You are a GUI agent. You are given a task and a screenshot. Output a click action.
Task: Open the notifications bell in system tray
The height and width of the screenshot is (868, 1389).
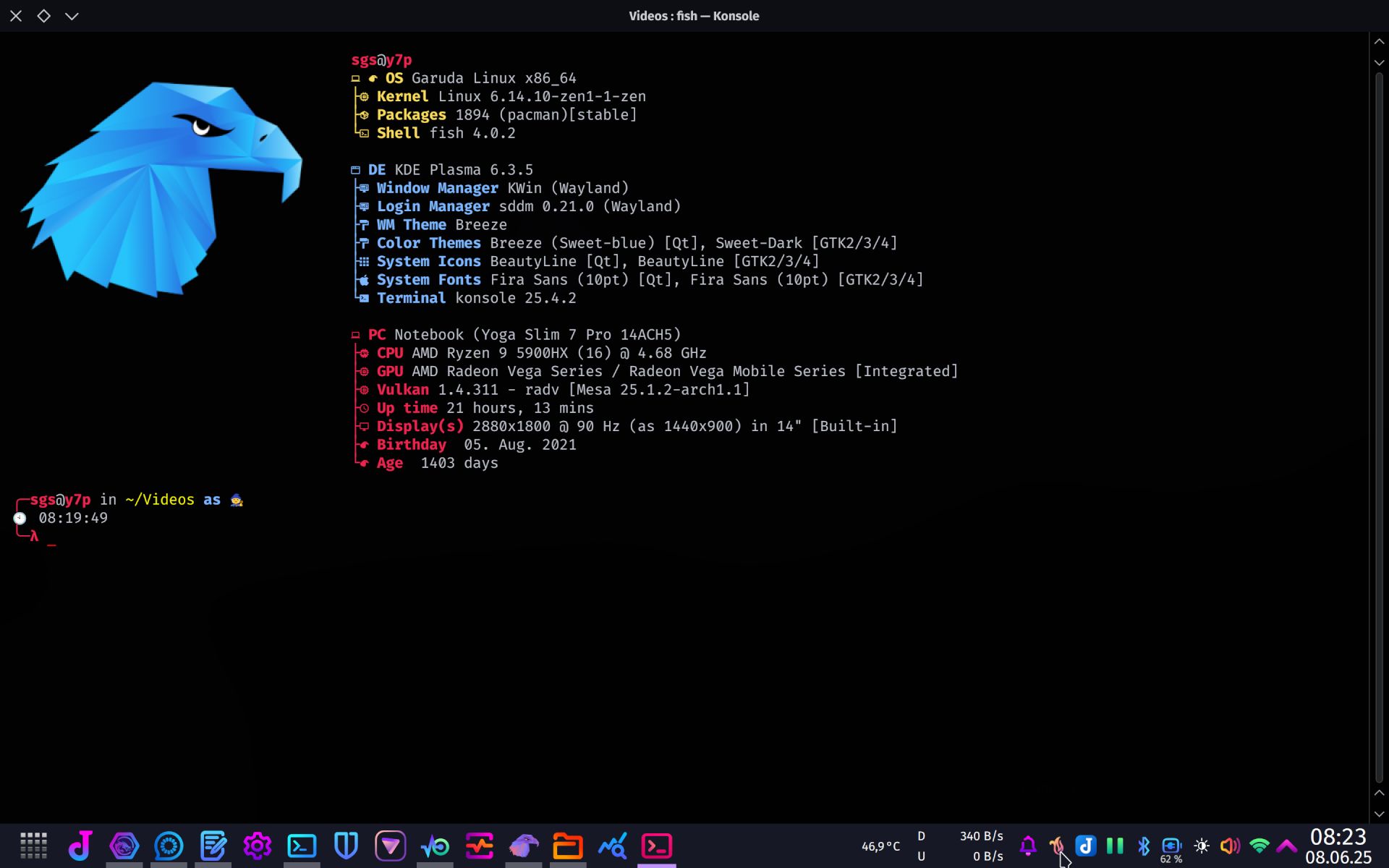tap(1028, 846)
